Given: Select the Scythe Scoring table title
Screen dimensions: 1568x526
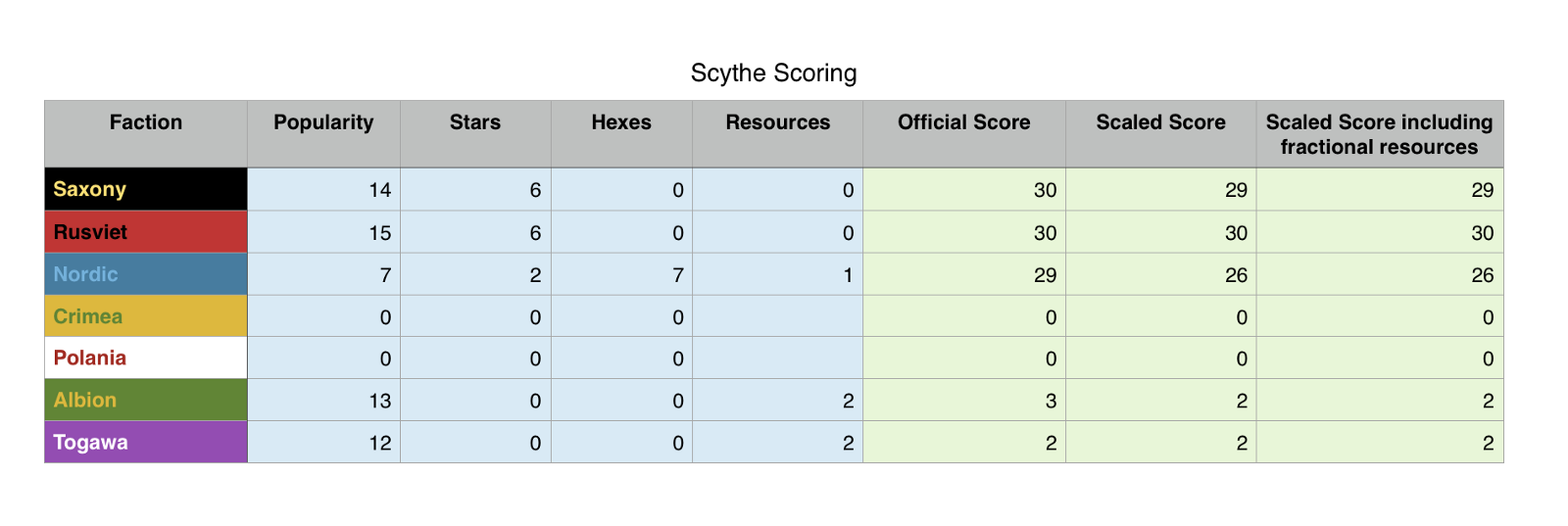Looking at the screenshot, I should [773, 73].
